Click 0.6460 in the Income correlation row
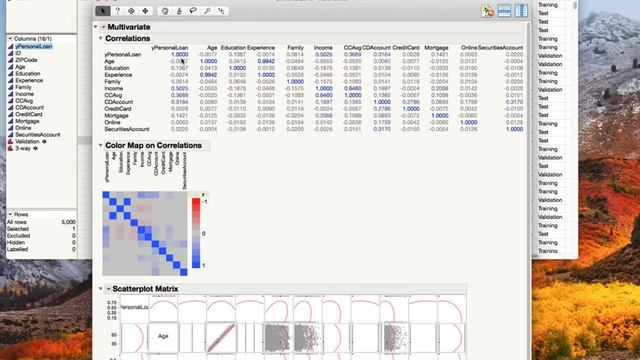640x360 pixels. point(353,88)
